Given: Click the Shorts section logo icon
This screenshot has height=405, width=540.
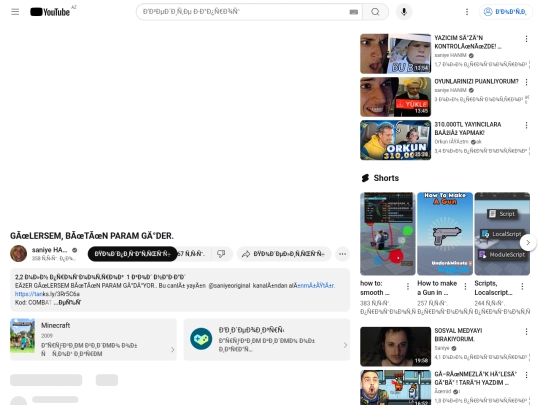Looking at the screenshot, I should coord(365,178).
